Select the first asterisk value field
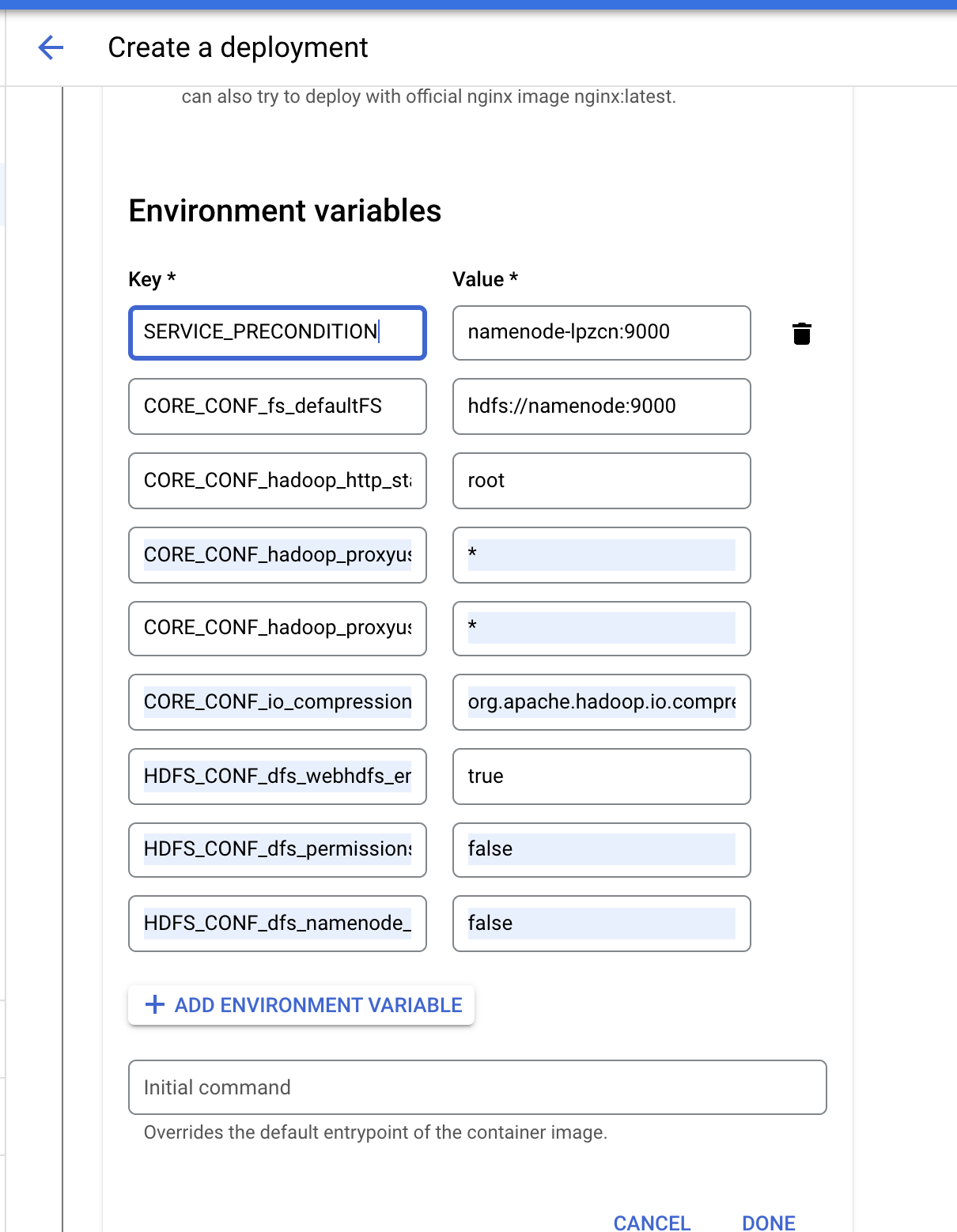The width and height of the screenshot is (957, 1232). [601, 554]
